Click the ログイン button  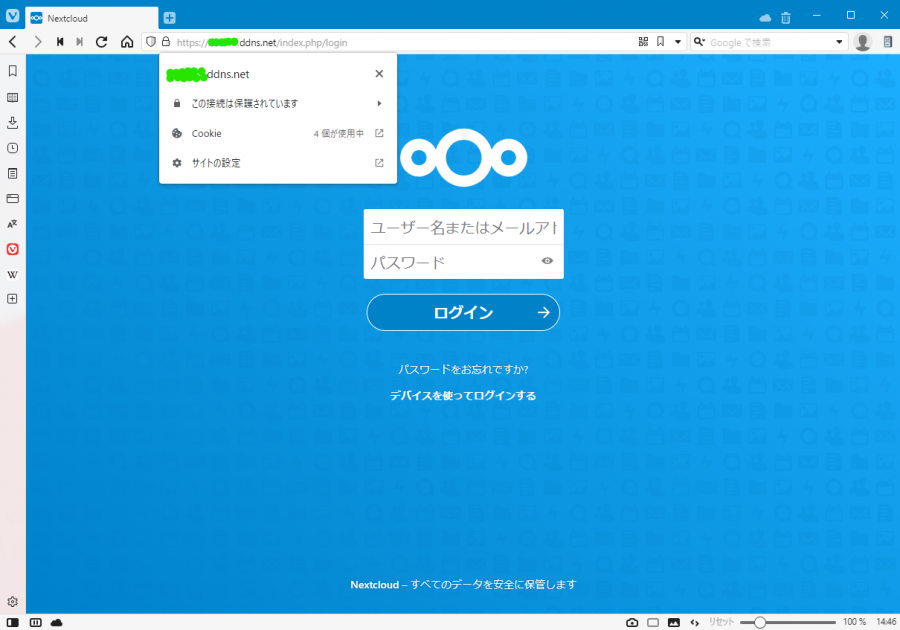463,312
